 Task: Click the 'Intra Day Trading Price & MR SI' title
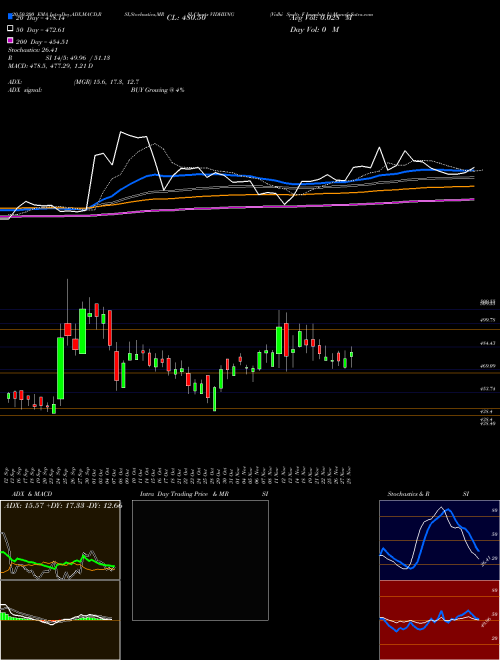point(204,494)
